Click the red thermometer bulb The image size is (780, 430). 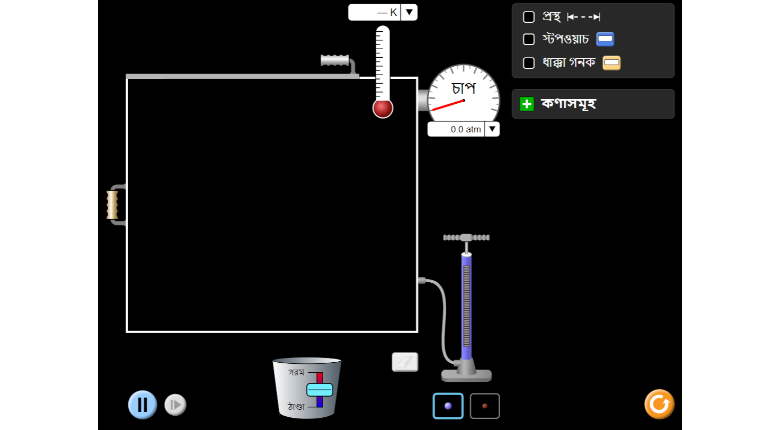pos(383,108)
